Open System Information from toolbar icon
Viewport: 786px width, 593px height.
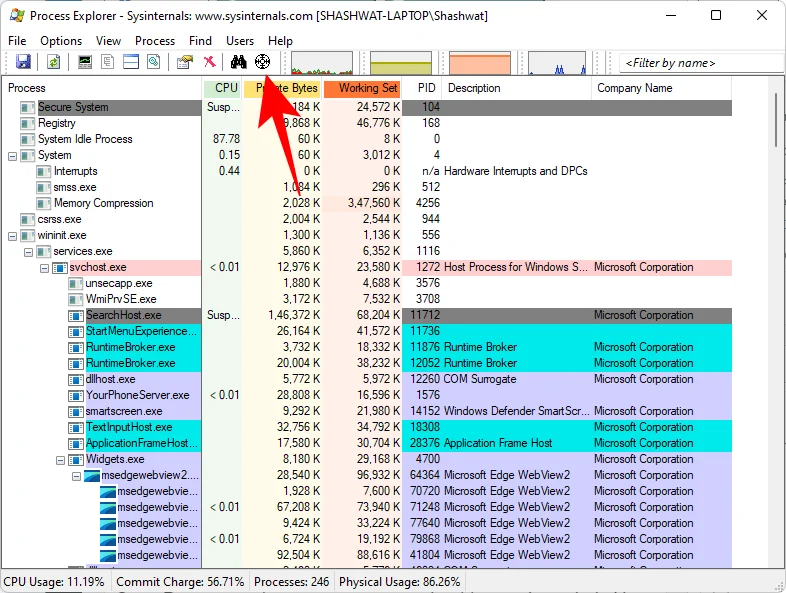[x=86, y=62]
